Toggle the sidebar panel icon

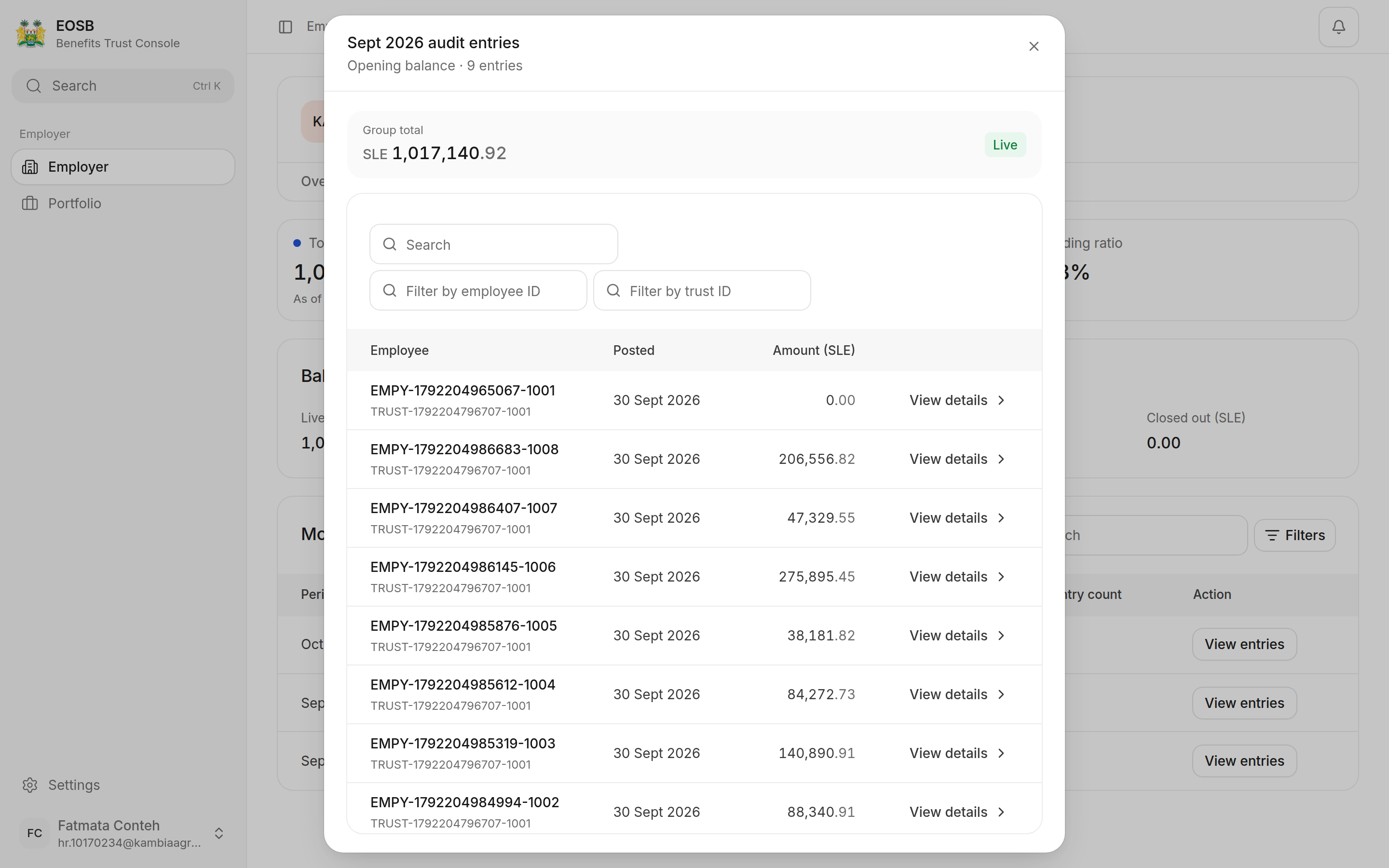click(285, 27)
